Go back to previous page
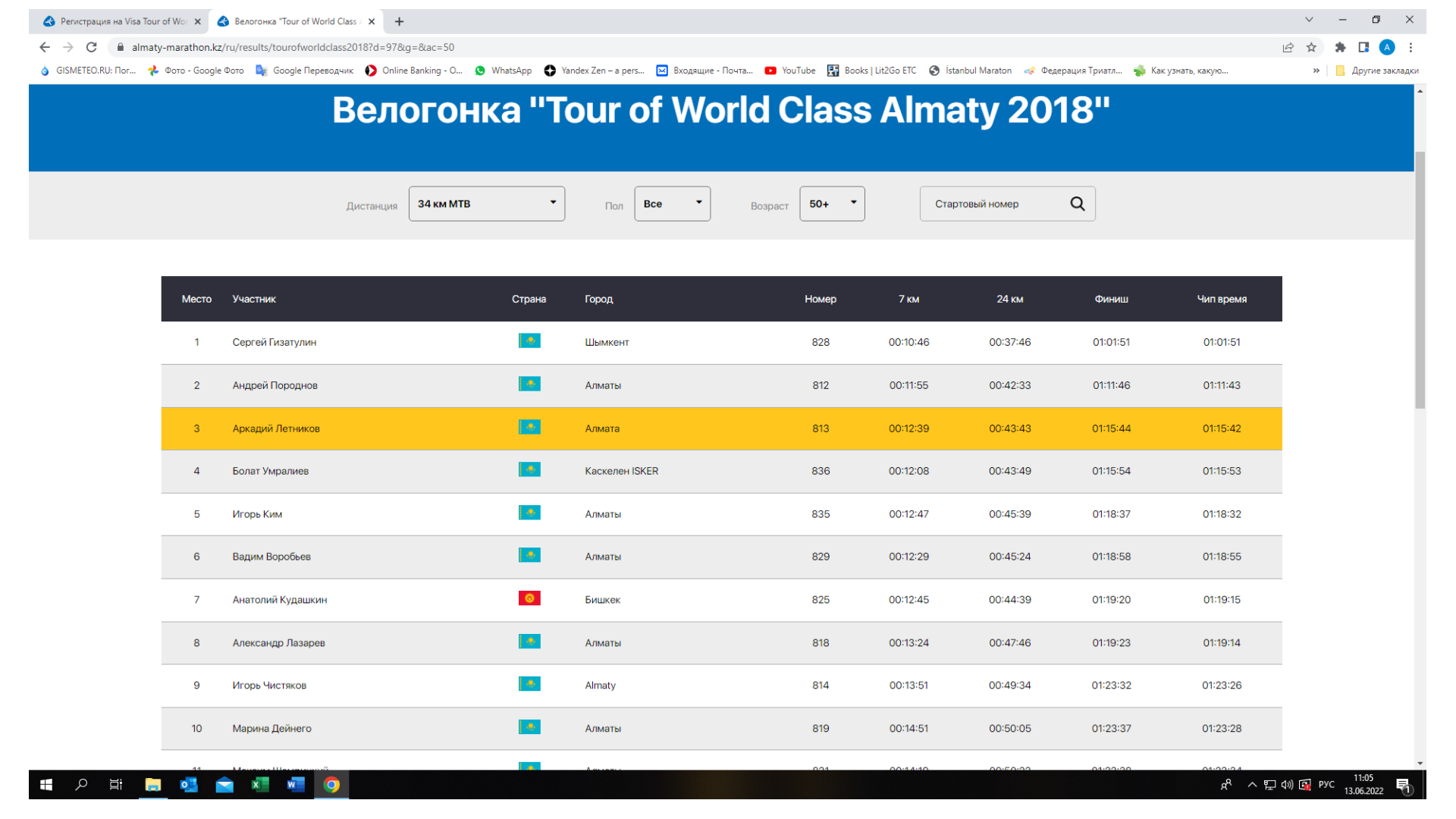The width and height of the screenshot is (1456, 819). click(x=45, y=47)
